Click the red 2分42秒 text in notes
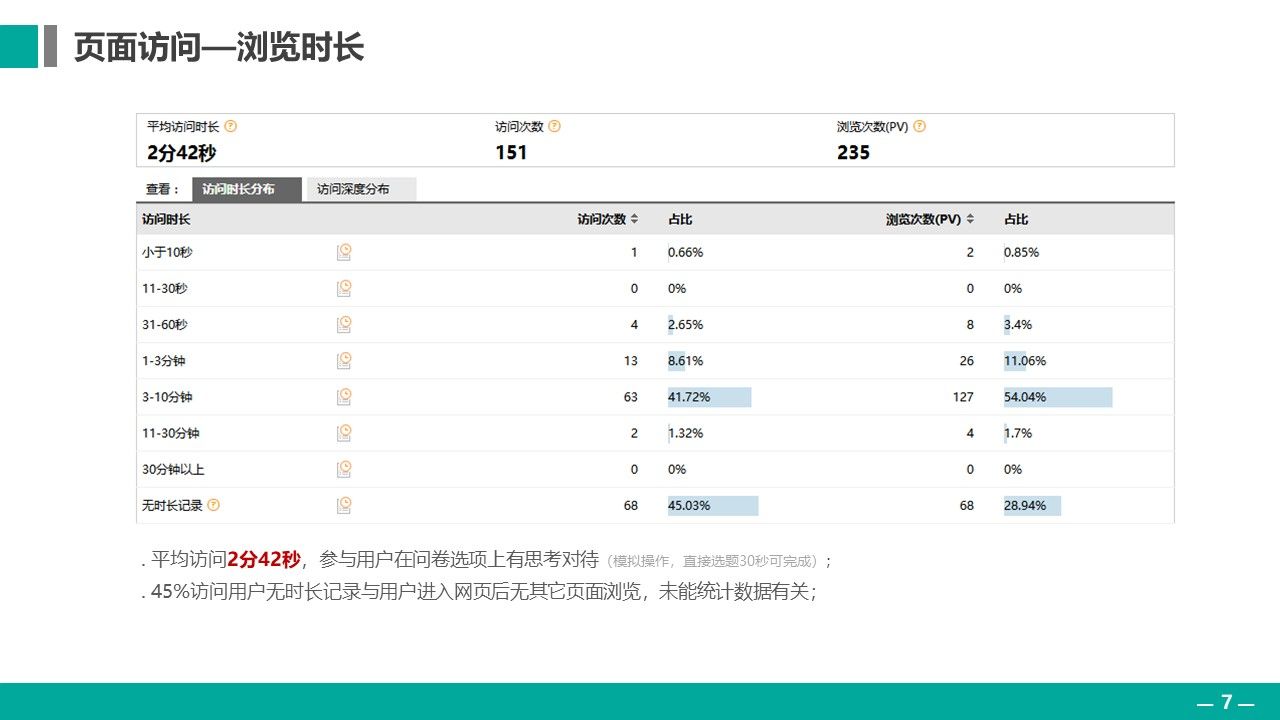Image resolution: width=1280 pixels, height=720 pixels. point(264,559)
